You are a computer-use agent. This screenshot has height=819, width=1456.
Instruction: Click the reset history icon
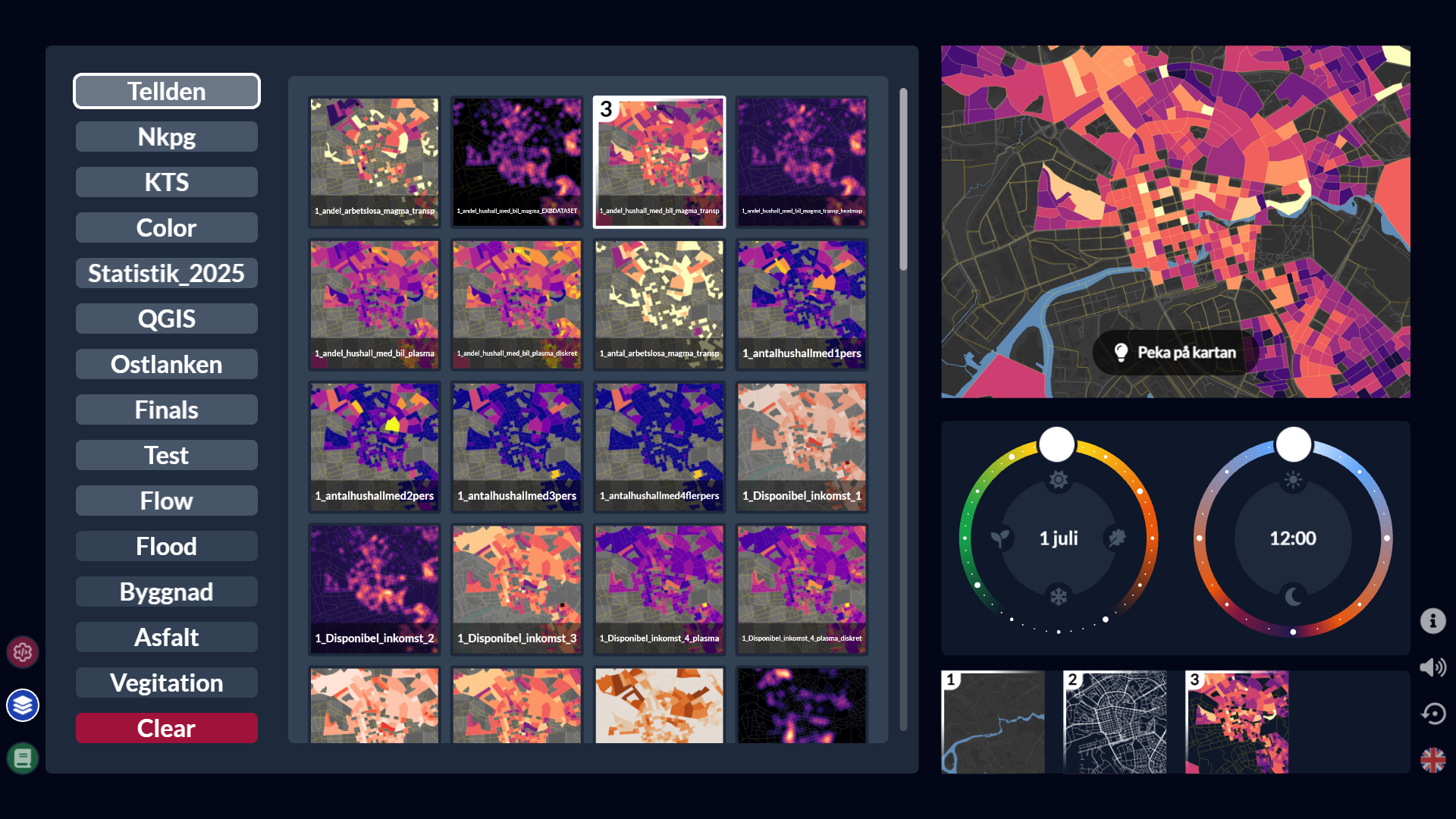click(1433, 714)
